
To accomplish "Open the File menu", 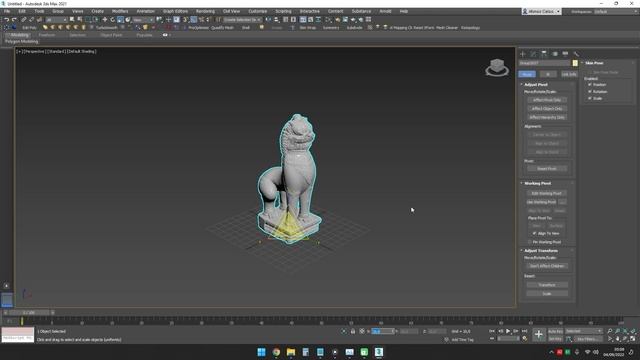I will (7, 11).
